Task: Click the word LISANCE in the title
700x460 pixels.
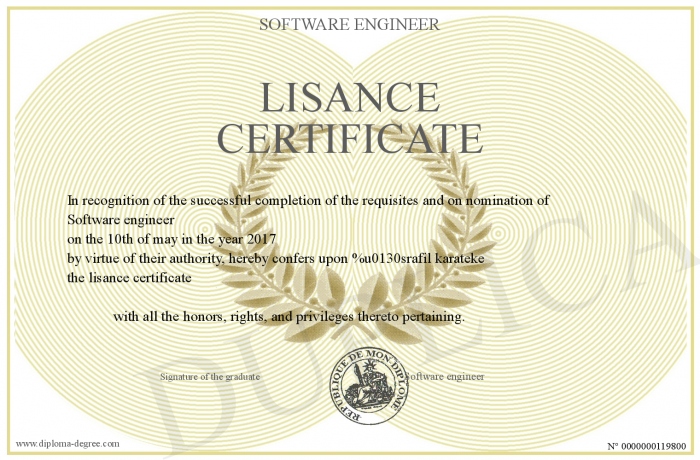Action: tap(349, 97)
